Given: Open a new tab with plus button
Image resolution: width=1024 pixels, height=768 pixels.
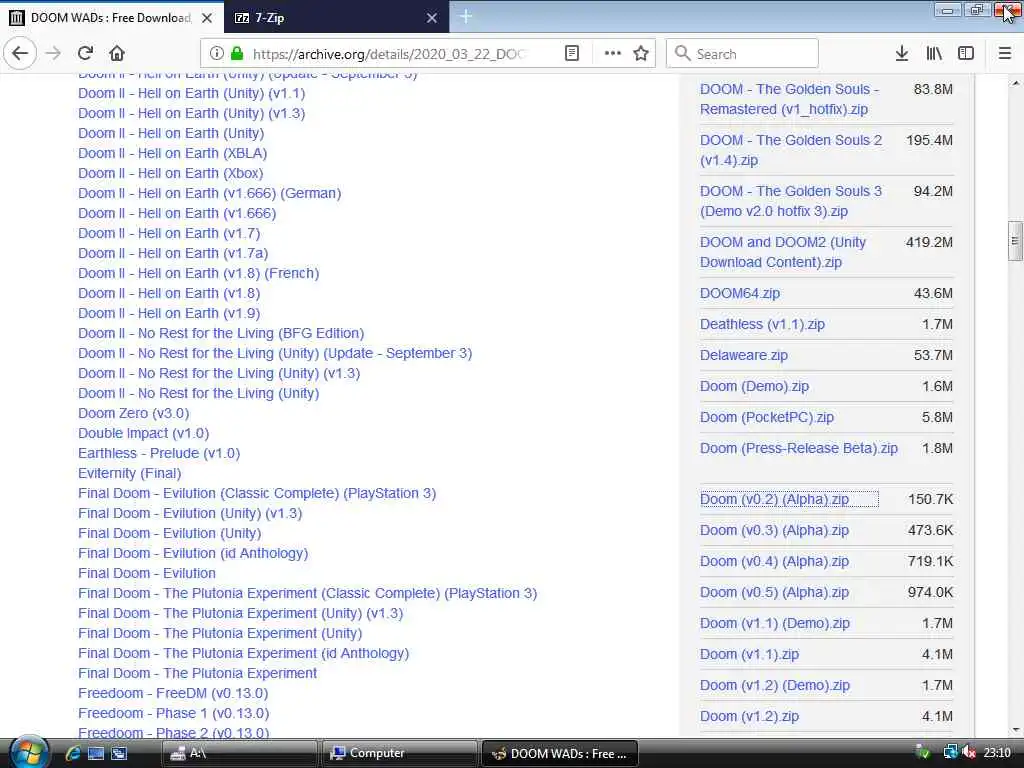Looking at the screenshot, I should (x=466, y=17).
